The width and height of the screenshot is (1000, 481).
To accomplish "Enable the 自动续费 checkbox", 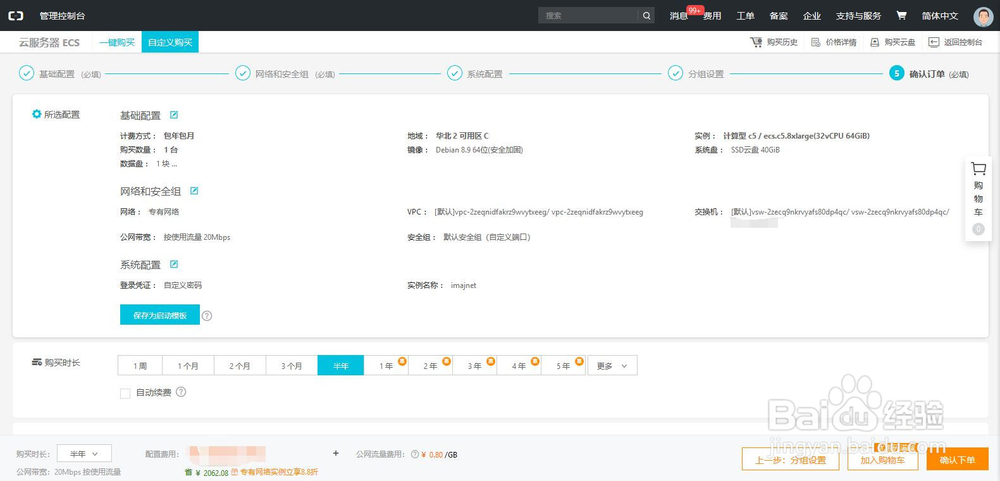I will 125,393.
